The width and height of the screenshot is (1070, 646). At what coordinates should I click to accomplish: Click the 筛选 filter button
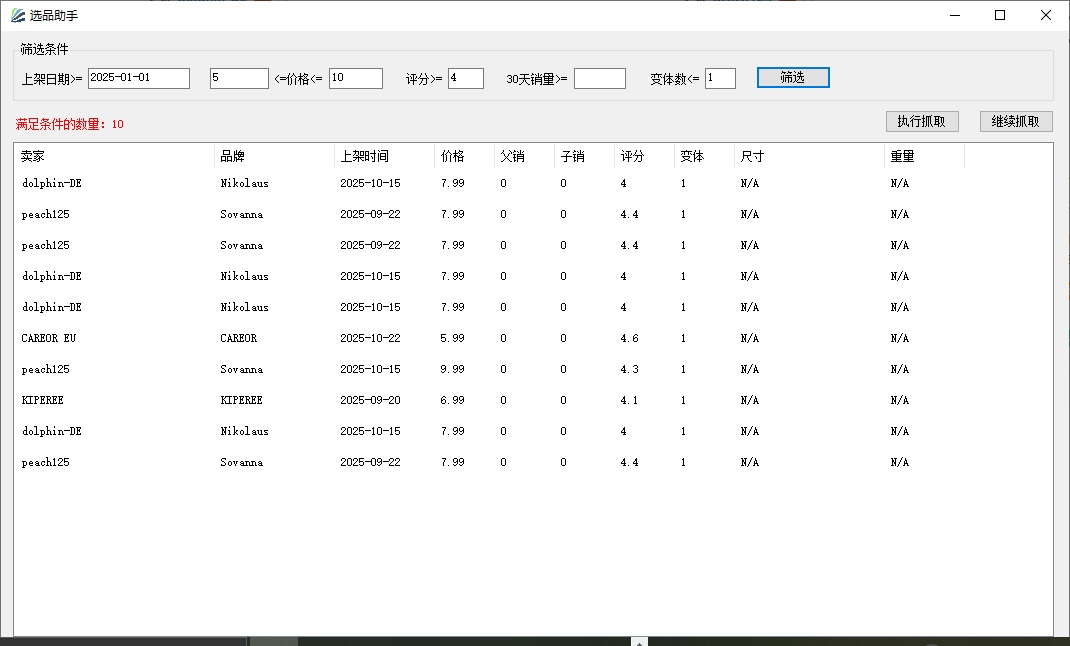pyautogui.click(x=792, y=78)
